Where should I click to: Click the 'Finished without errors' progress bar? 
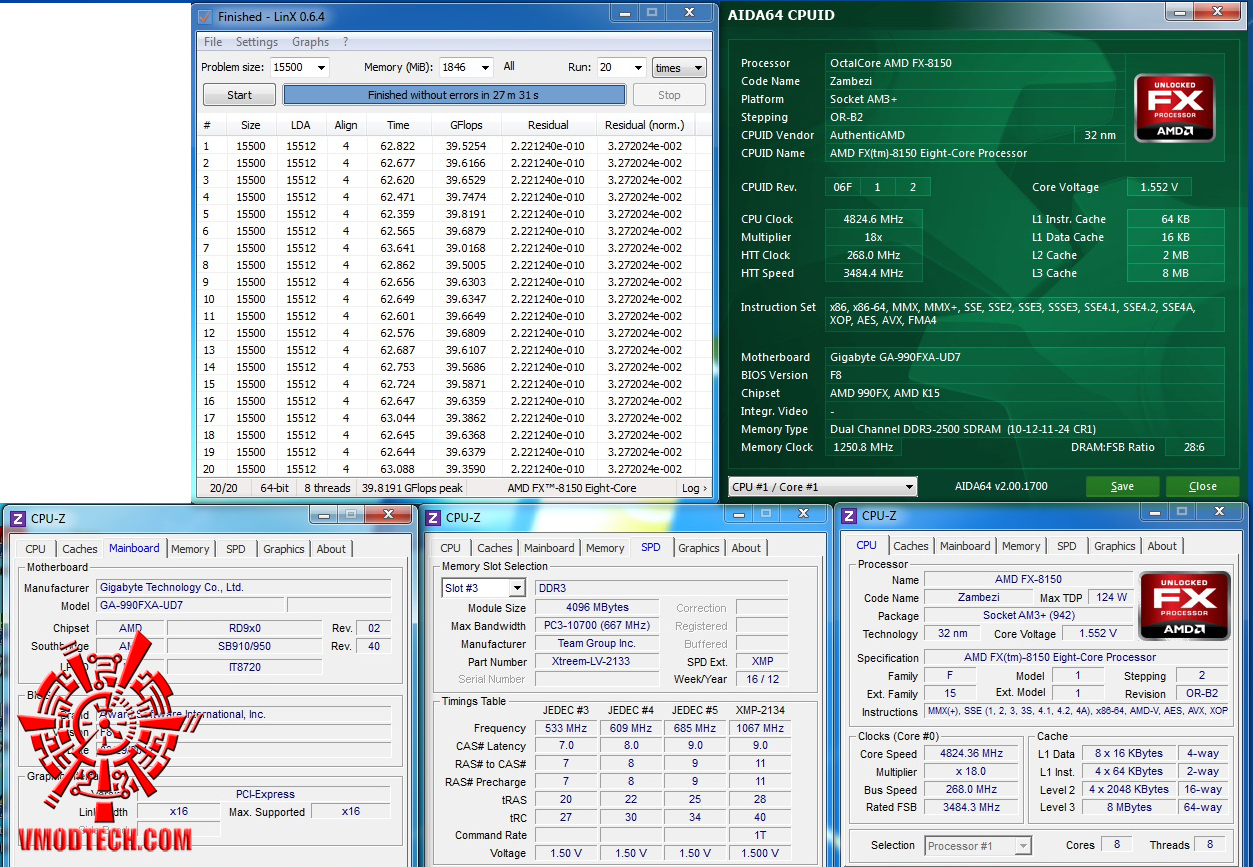pyautogui.click(x=454, y=95)
